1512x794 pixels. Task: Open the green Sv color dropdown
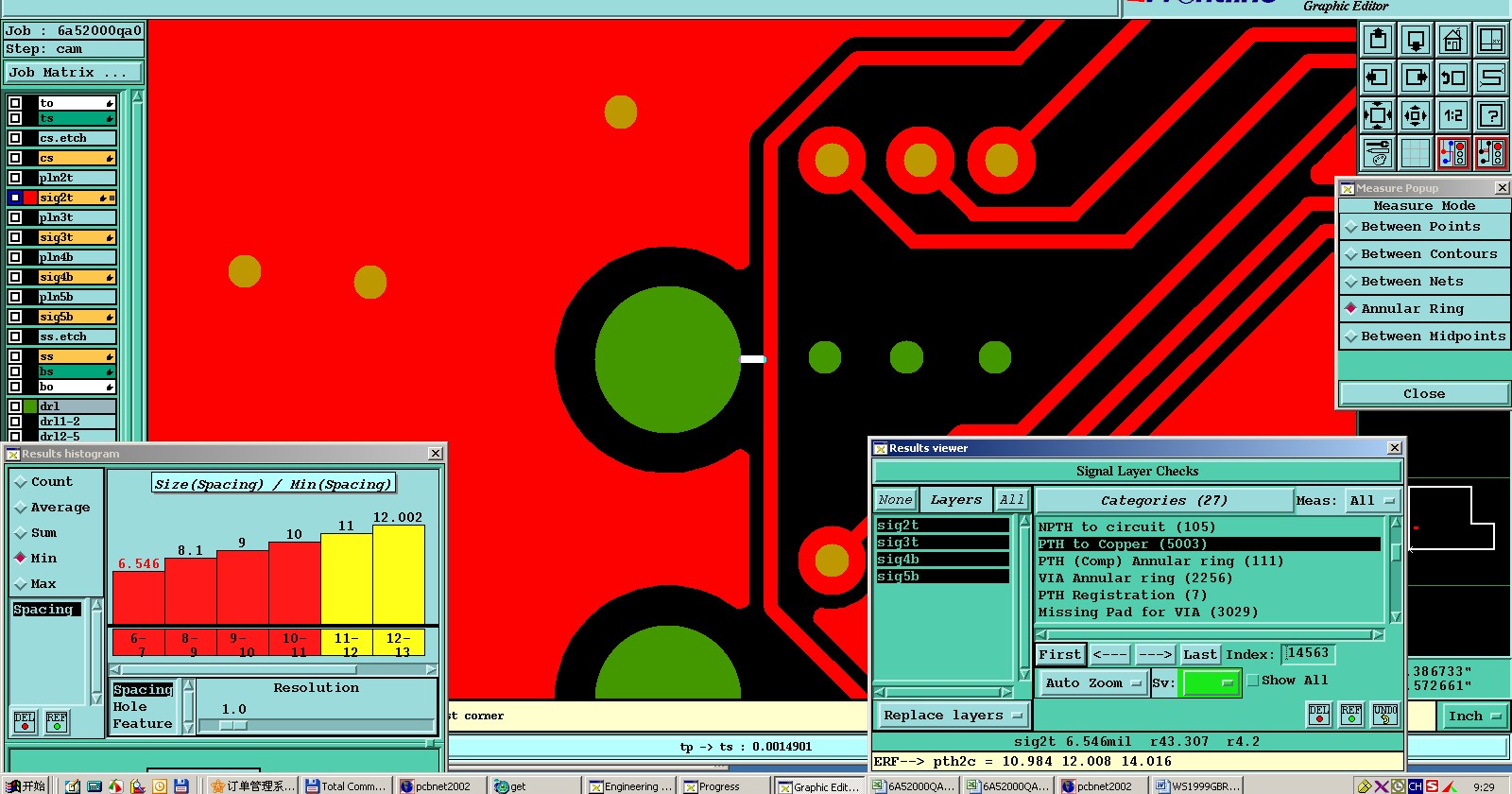1211,683
